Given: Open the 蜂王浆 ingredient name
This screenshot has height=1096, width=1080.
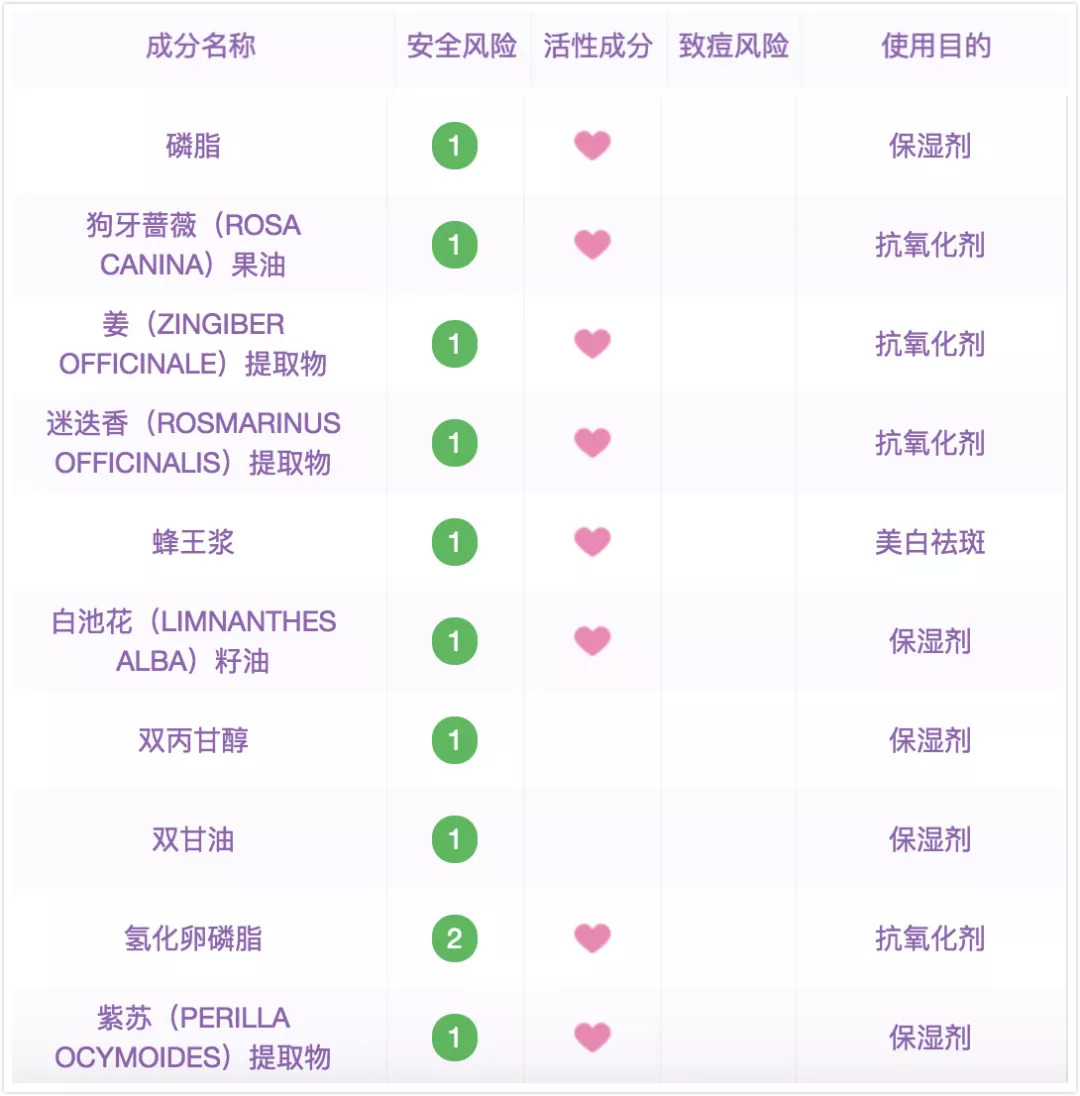Looking at the screenshot, I should tap(194, 542).
